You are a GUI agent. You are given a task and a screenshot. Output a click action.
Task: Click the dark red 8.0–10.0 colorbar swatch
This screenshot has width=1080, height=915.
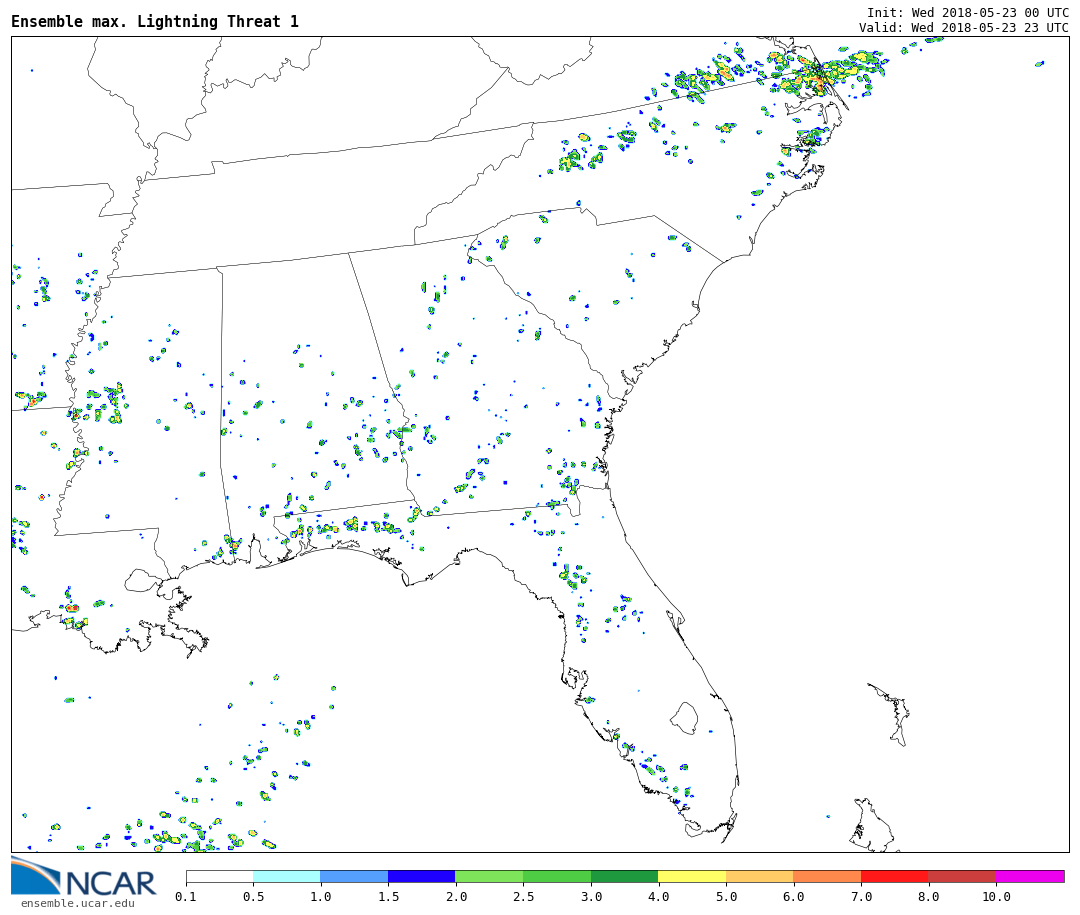961,876
